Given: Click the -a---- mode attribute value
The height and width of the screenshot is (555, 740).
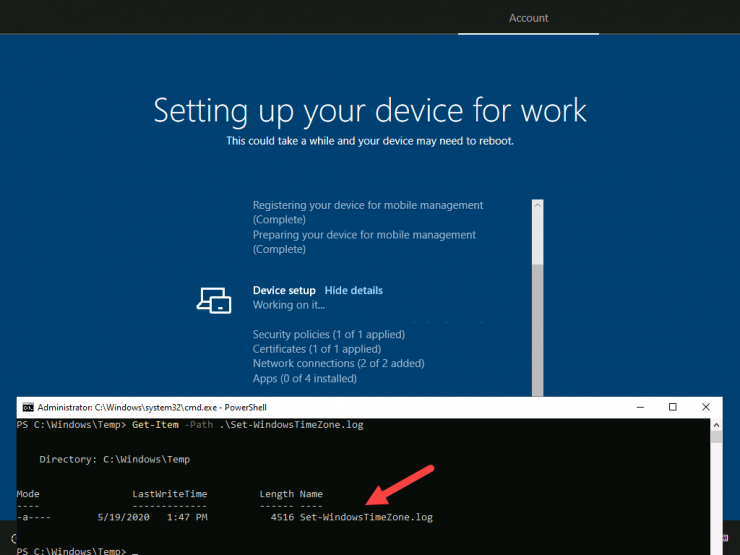Looking at the screenshot, I should [x=34, y=517].
